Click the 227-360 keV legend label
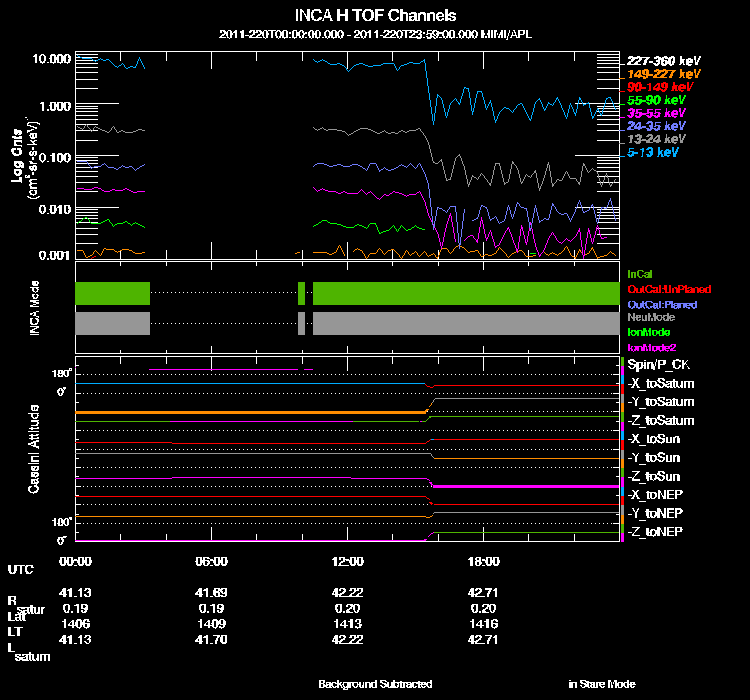The height and width of the screenshot is (700, 750). point(664,61)
